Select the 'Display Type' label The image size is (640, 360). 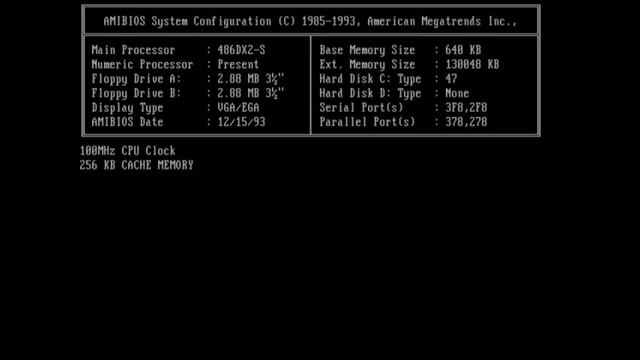point(127,108)
